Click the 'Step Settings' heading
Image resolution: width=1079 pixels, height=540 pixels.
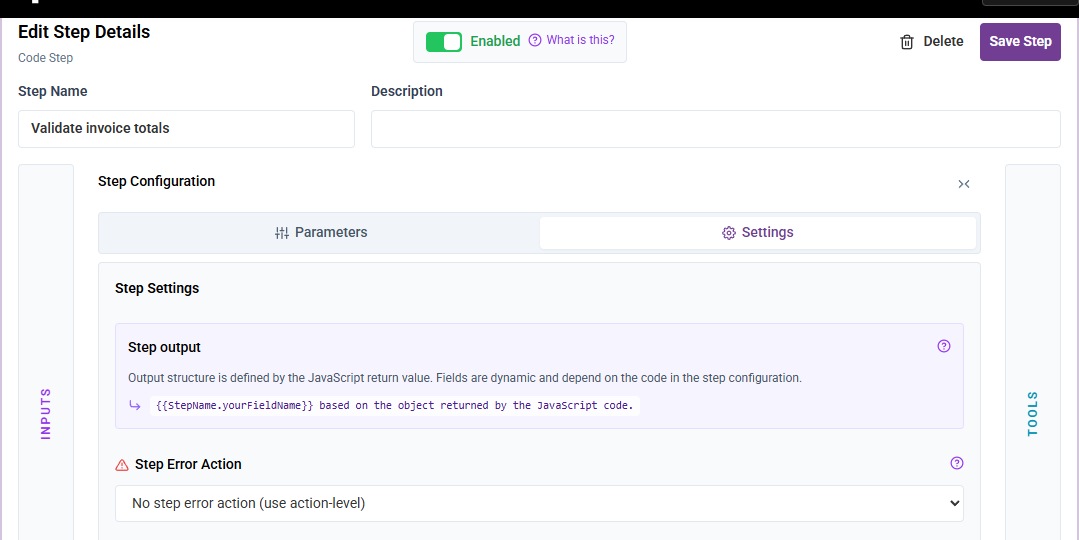coord(157,288)
